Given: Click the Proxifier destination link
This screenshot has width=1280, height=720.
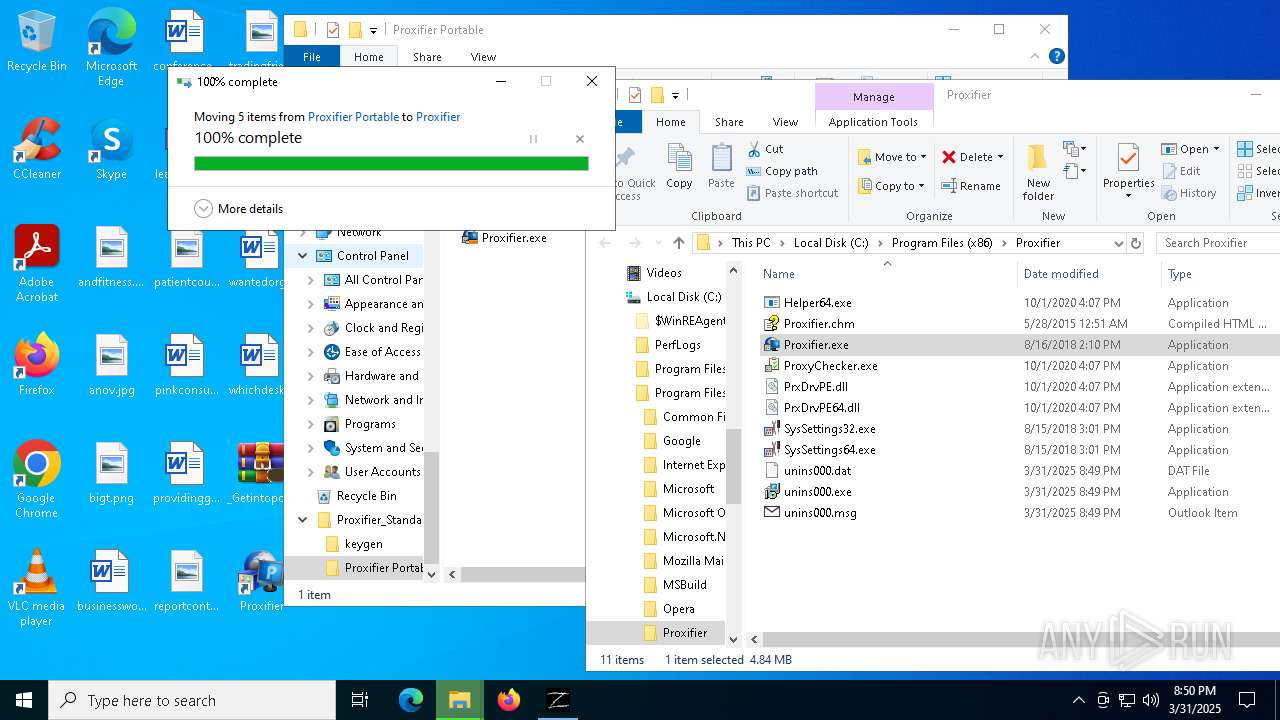Looking at the screenshot, I should (x=438, y=117).
